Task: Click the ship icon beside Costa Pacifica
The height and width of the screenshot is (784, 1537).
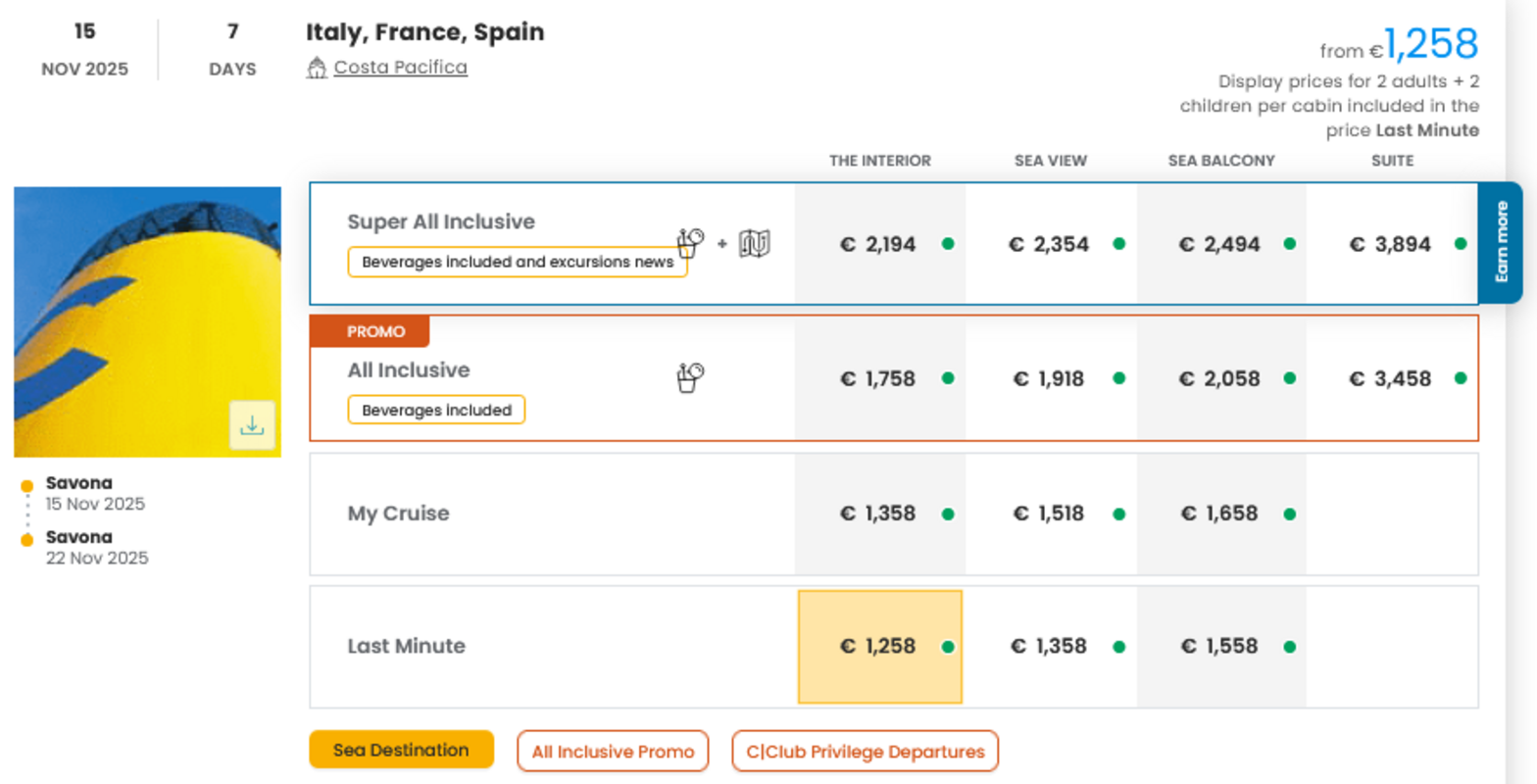Action: (x=317, y=68)
